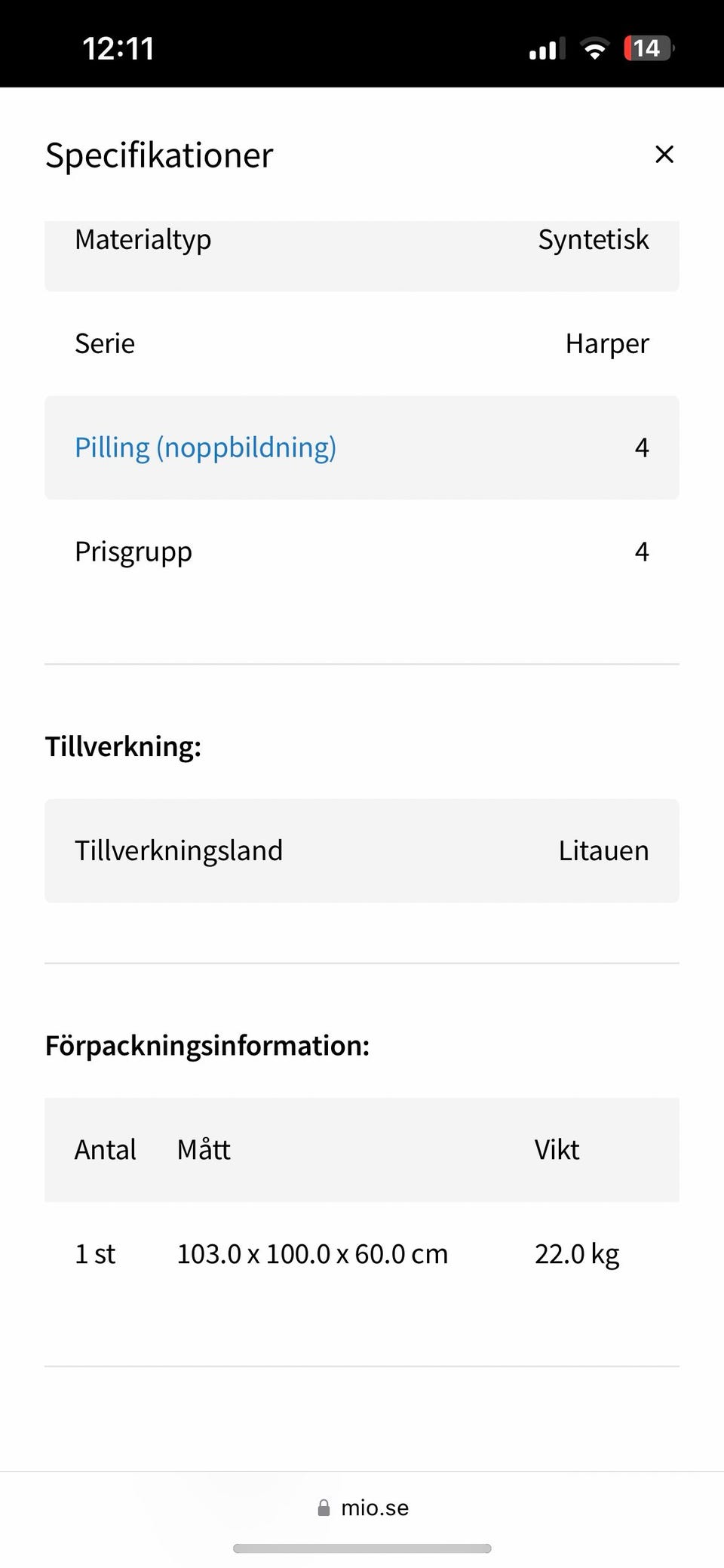Tap the Vikt column header

pos(557,1150)
